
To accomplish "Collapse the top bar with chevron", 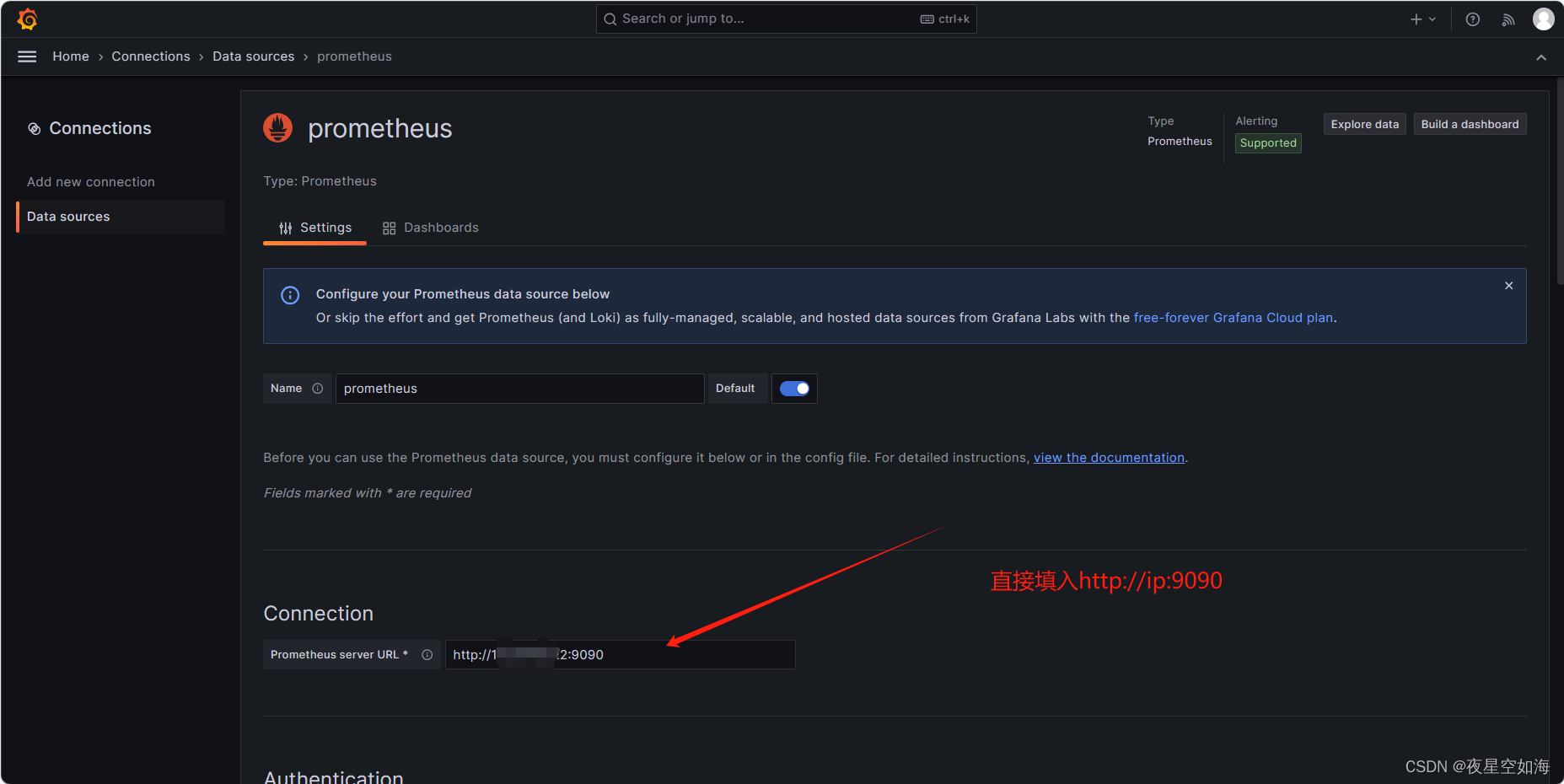I will (x=1540, y=57).
